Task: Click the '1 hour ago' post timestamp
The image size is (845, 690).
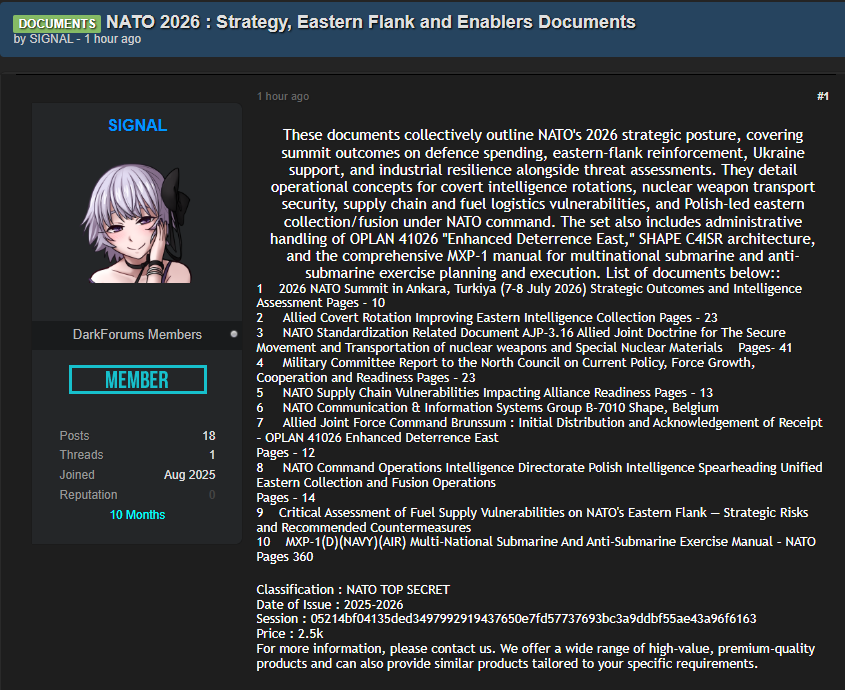Action: 283,96
